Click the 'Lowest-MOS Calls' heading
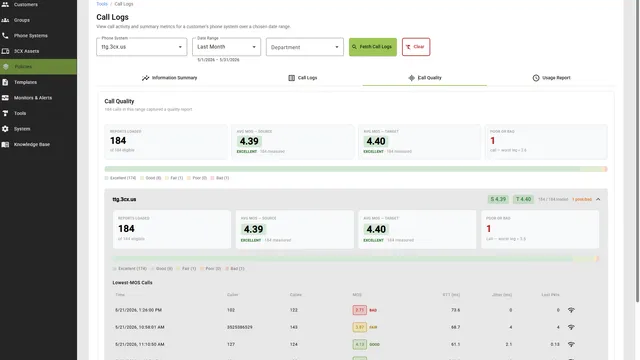Screen dimensions: 640x360 (x=132, y=282)
